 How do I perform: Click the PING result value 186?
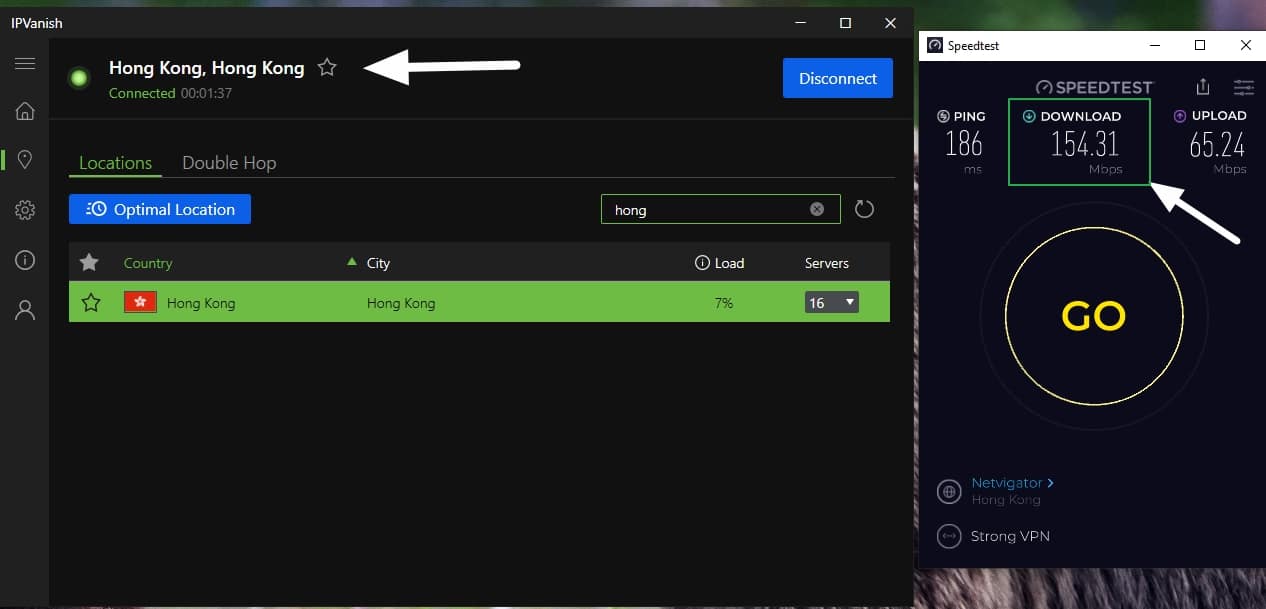tap(964, 145)
